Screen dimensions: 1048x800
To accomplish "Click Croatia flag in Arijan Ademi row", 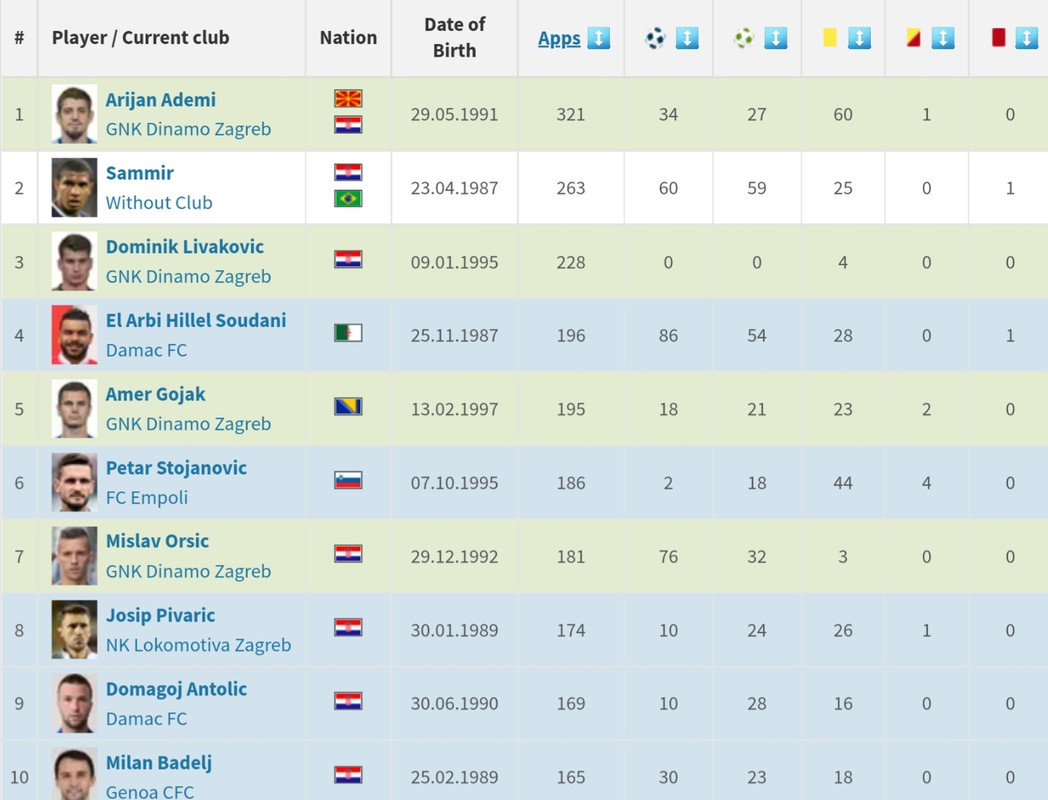I will pos(348,125).
